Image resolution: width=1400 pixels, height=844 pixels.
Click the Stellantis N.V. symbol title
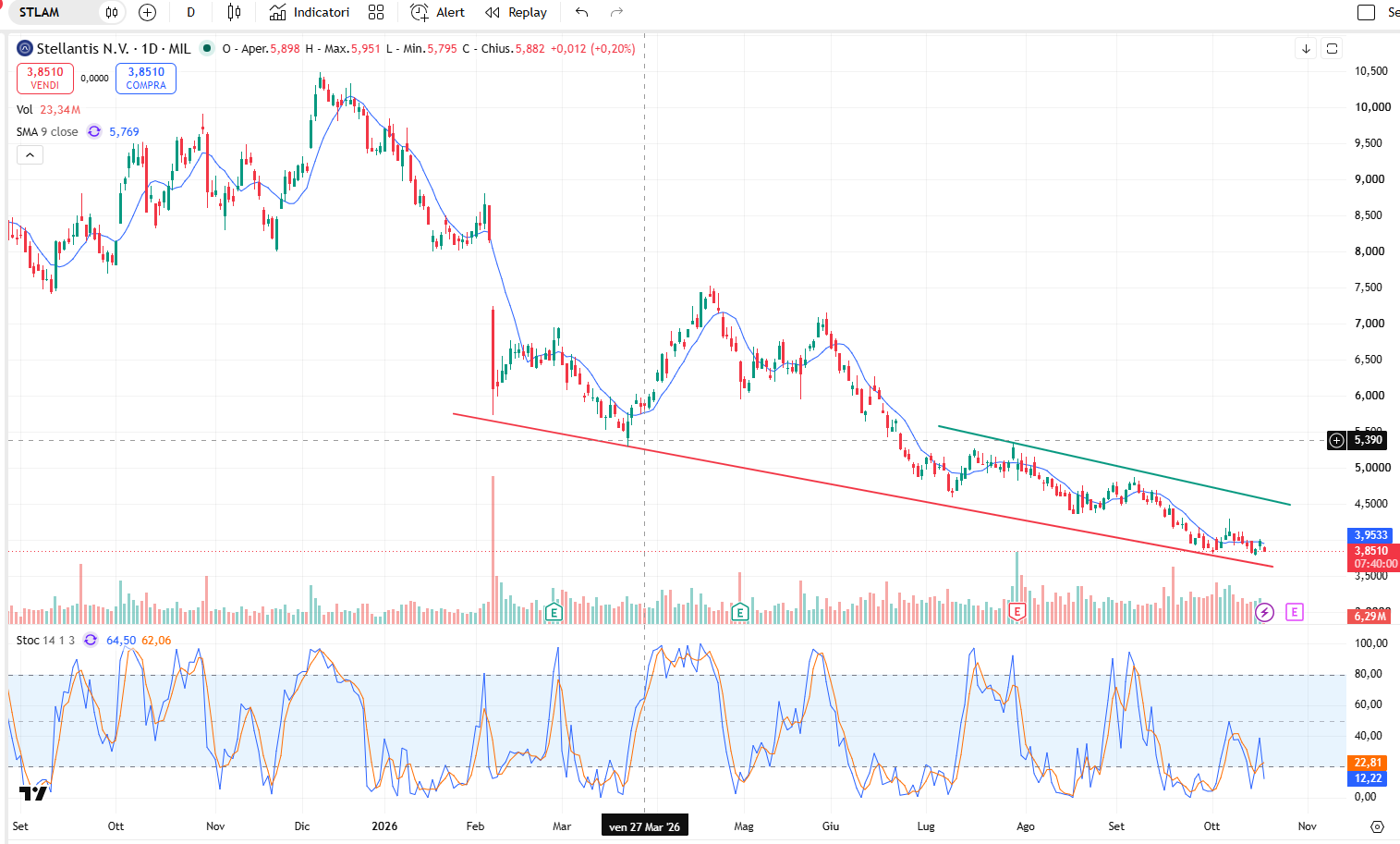click(114, 48)
